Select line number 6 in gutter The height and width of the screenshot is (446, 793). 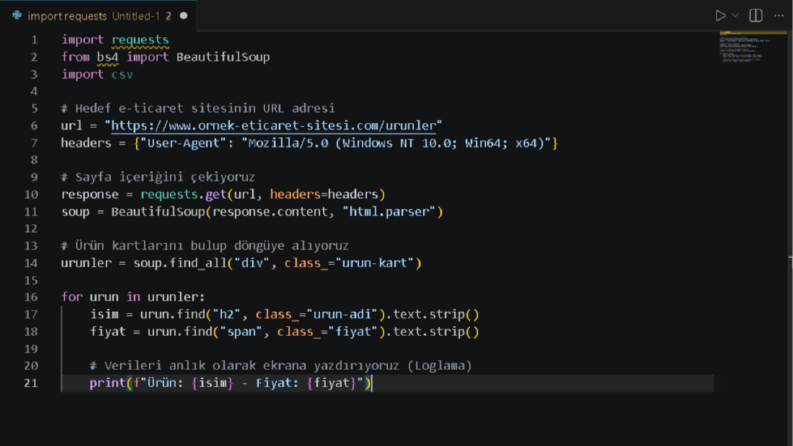34,125
